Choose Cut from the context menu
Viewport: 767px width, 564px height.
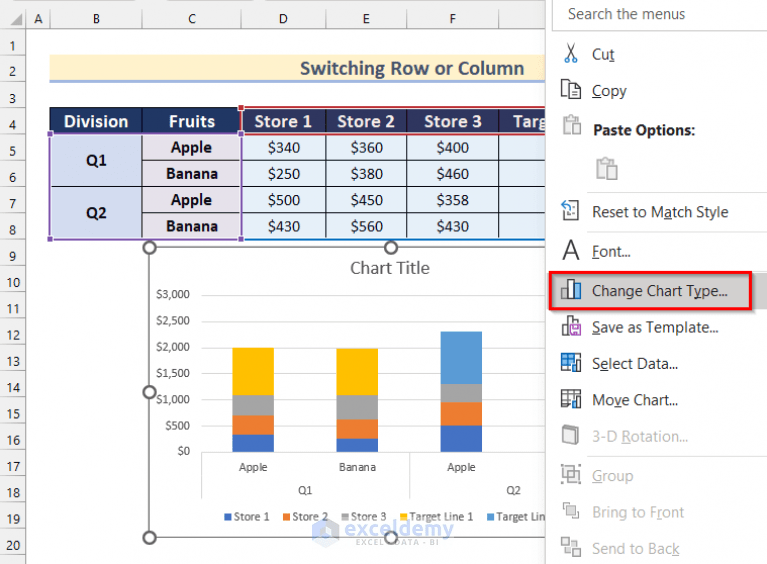click(603, 54)
